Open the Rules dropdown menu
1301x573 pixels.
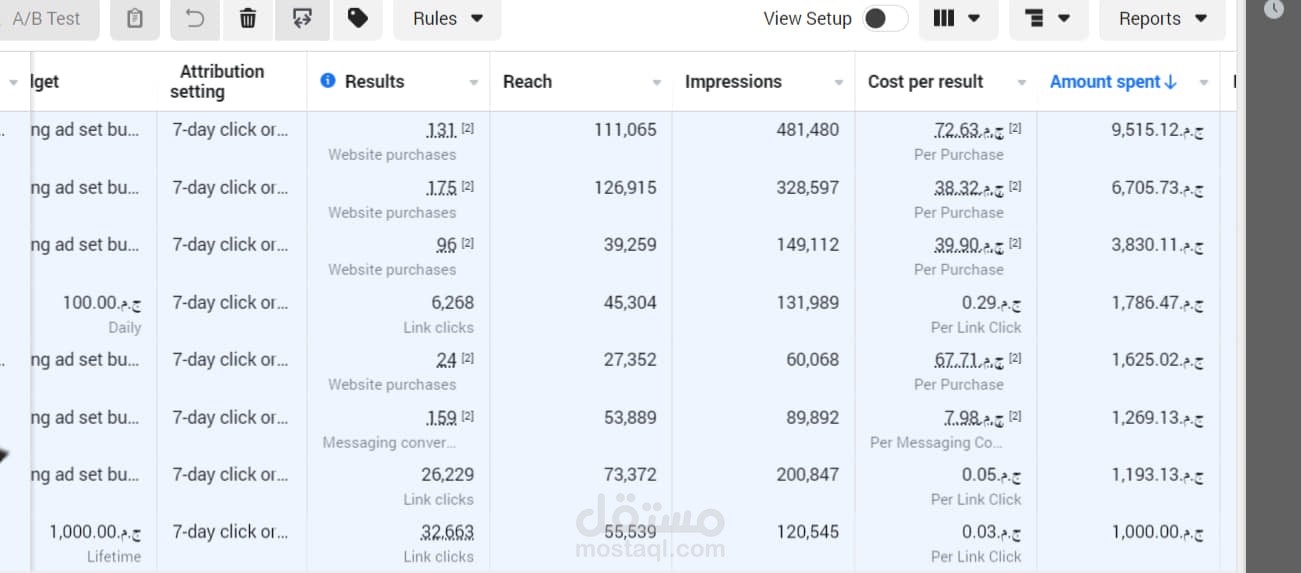447,18
